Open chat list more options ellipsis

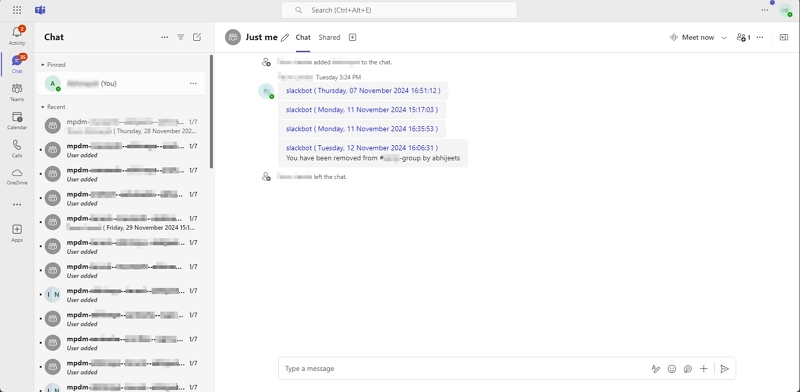tap(164, 37)
